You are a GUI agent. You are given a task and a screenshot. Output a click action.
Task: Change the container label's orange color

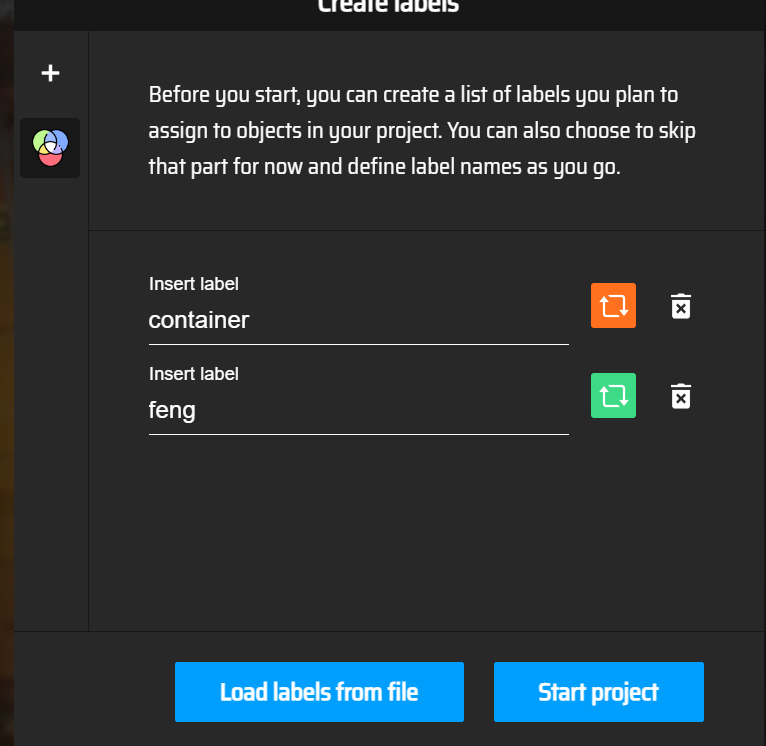613,305
